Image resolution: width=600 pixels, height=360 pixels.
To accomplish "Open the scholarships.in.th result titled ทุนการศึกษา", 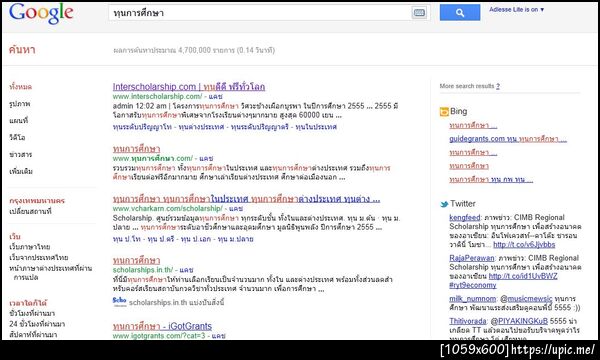I will click(136, 261).
